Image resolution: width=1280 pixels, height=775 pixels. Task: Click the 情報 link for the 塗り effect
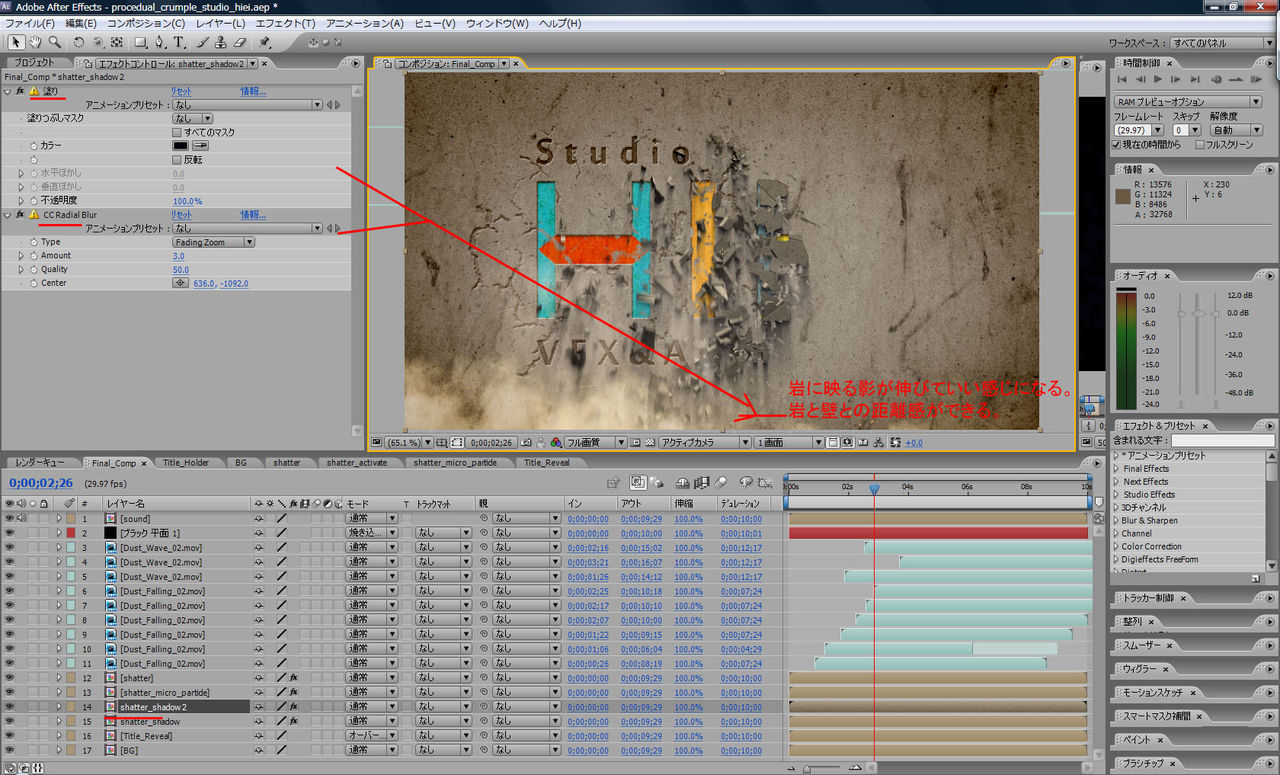click(252, 92)
